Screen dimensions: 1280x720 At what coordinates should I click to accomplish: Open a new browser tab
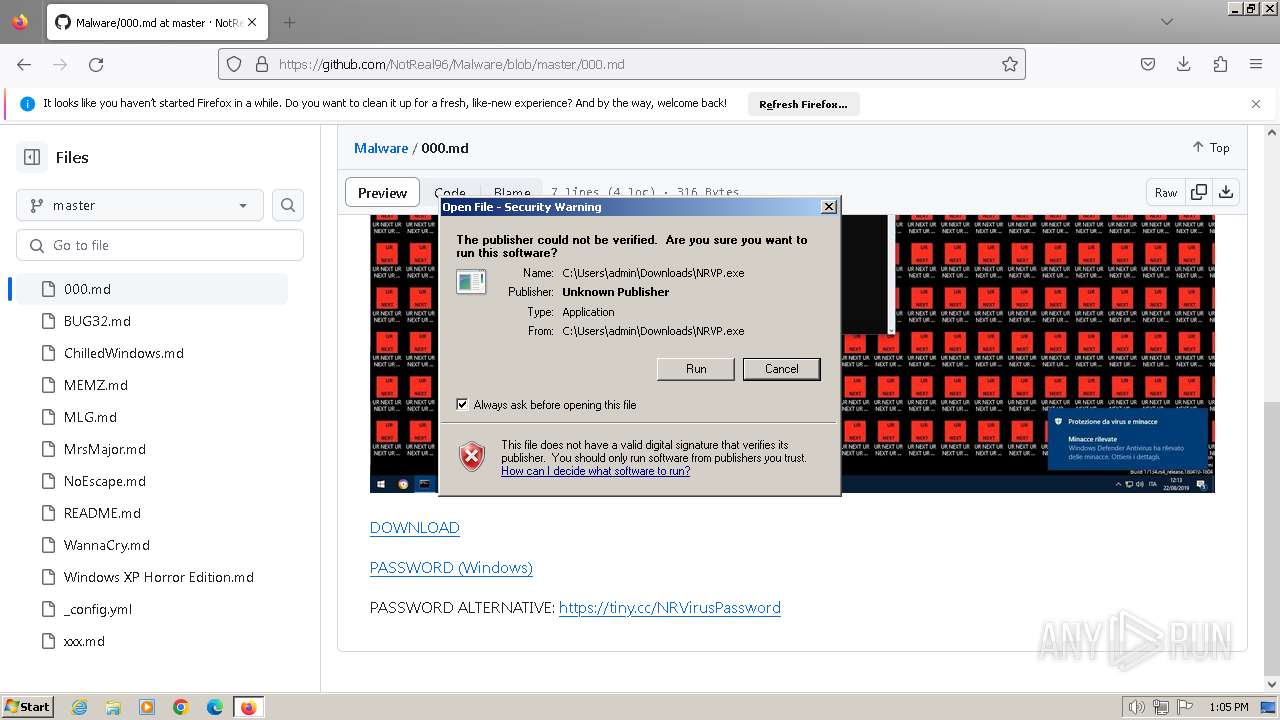289,22
